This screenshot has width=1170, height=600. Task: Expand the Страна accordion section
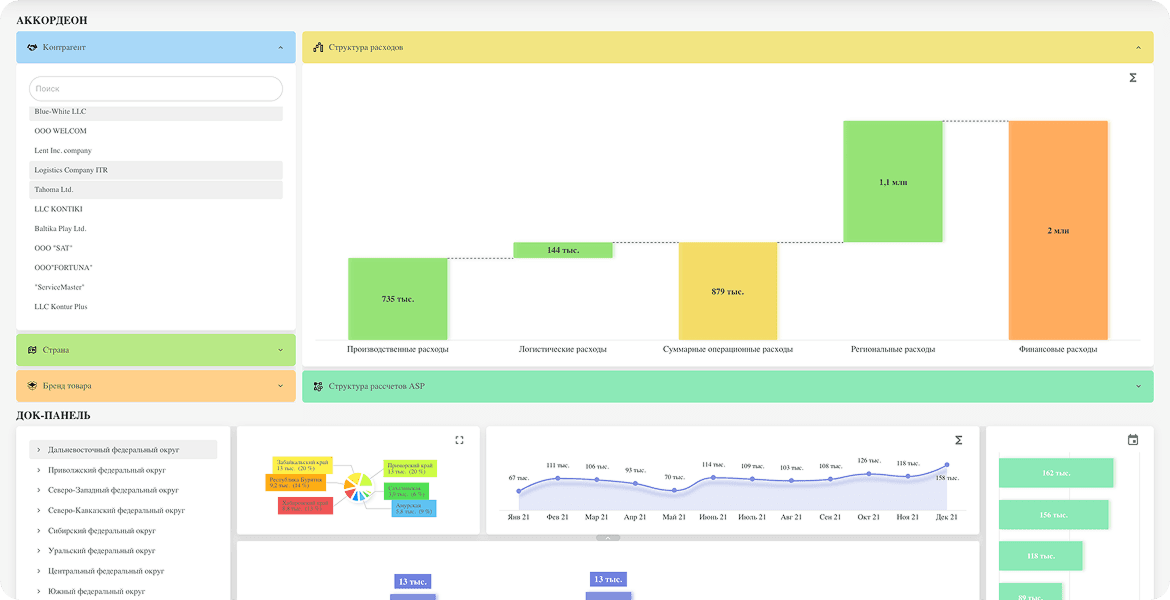[x=281, y=349]
